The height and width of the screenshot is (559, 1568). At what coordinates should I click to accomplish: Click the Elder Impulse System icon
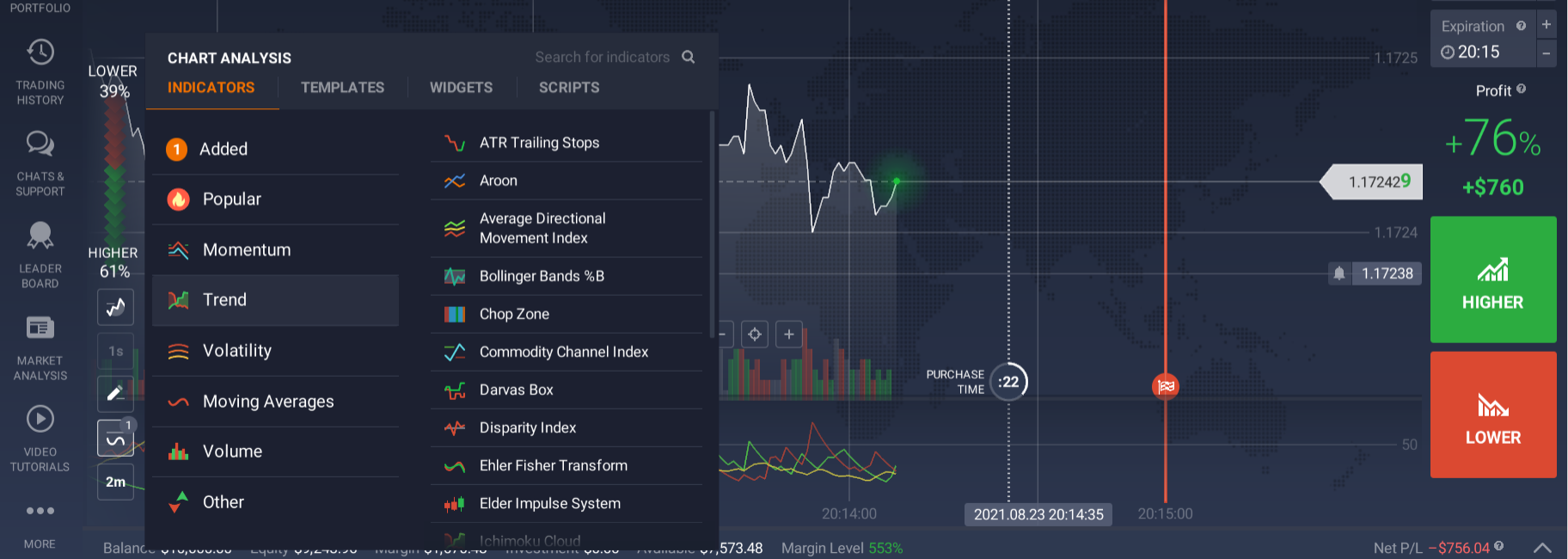pos(455,504)
